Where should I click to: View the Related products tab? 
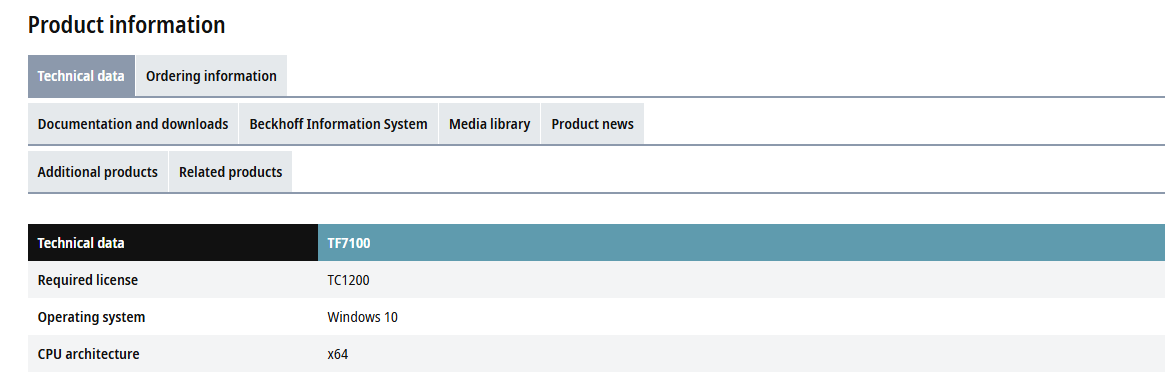coord(230,172)
